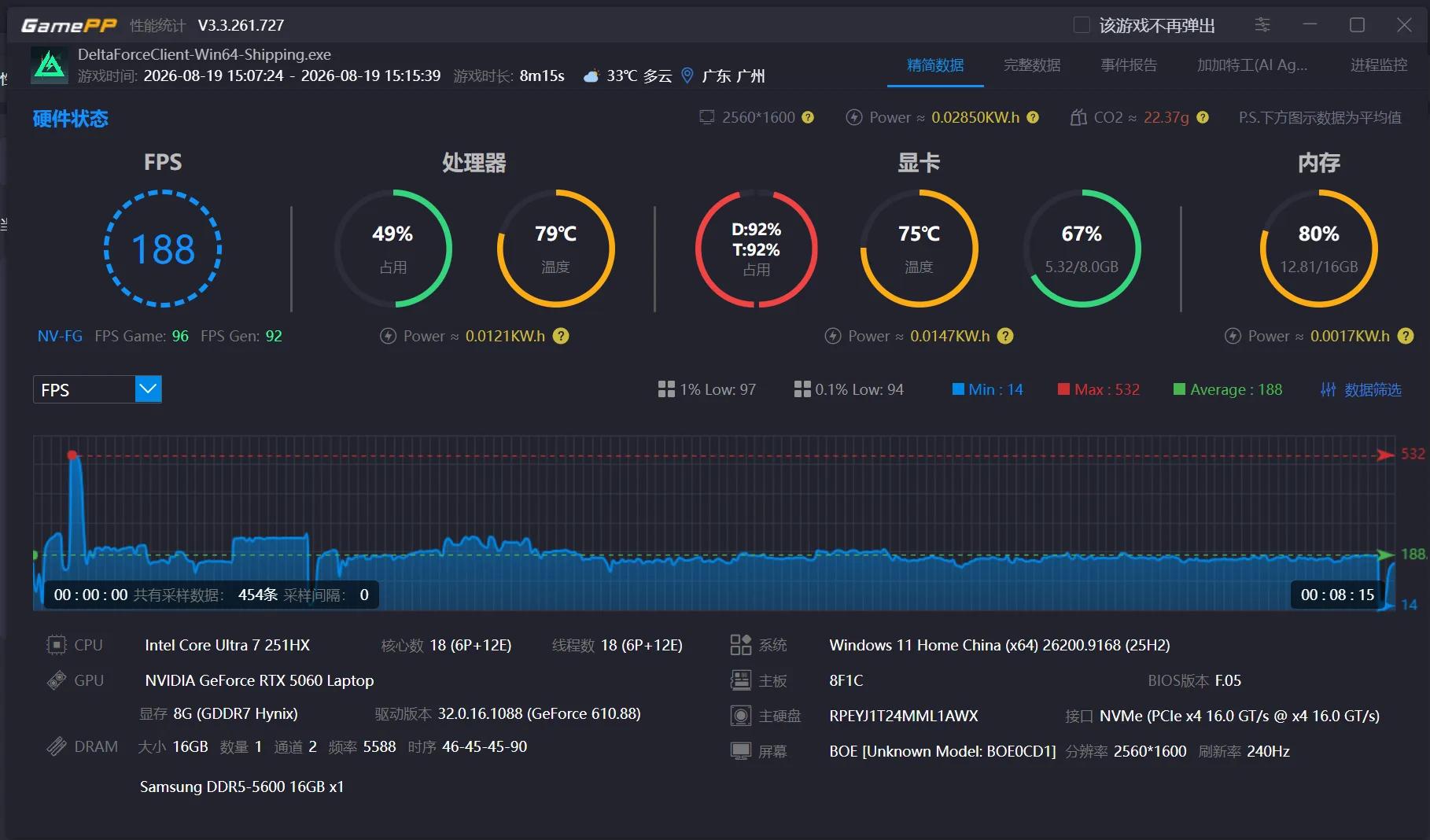Click the power icon beside total Power 0.02850KW.h
Image resolution: width=1430 pixels, height=840 pixels.
(853, 117)
